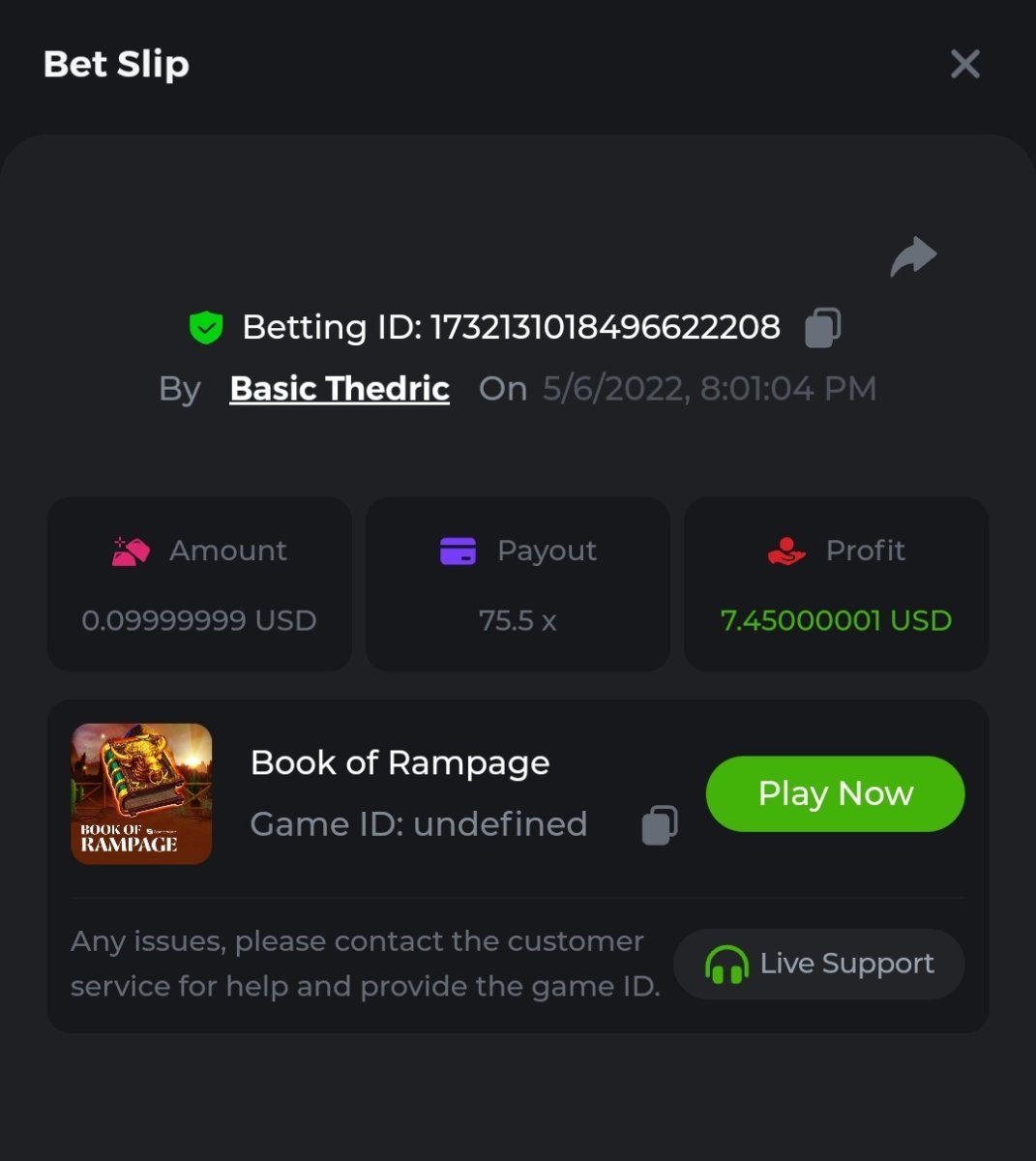Screen dimensions: 1036x1161
Task: Click the Book of Rampage thumbnail
Action: point(141,793)
